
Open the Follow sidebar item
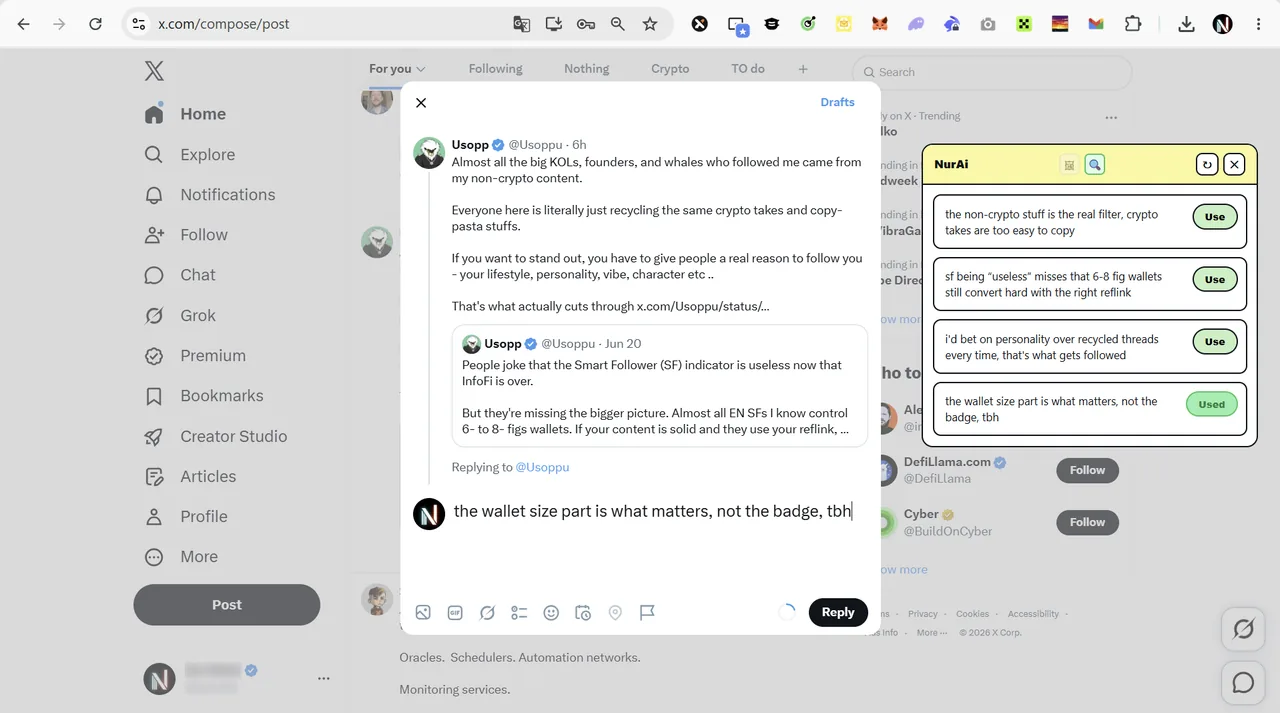[186, 235]
